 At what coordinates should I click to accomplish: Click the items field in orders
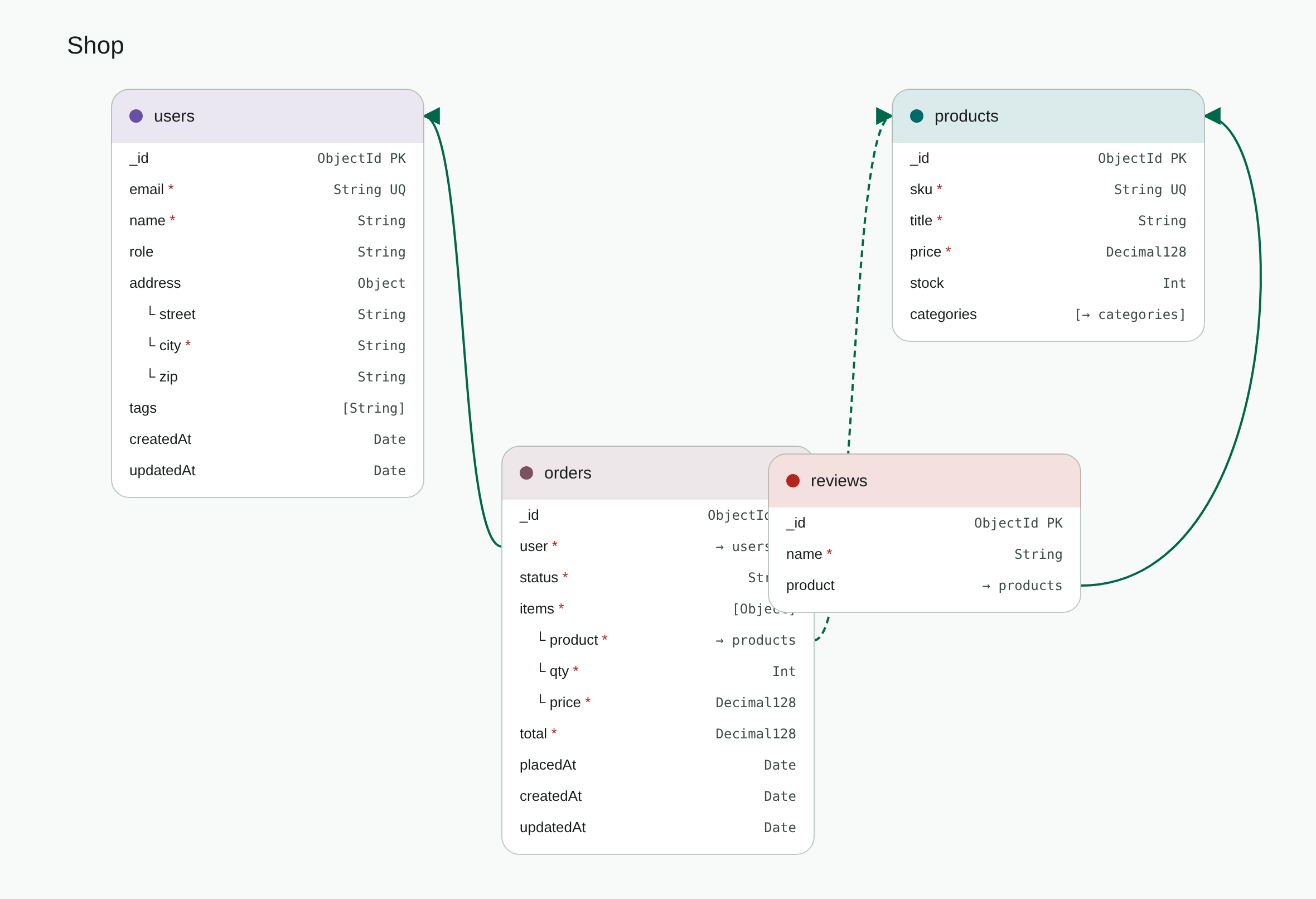635,608
